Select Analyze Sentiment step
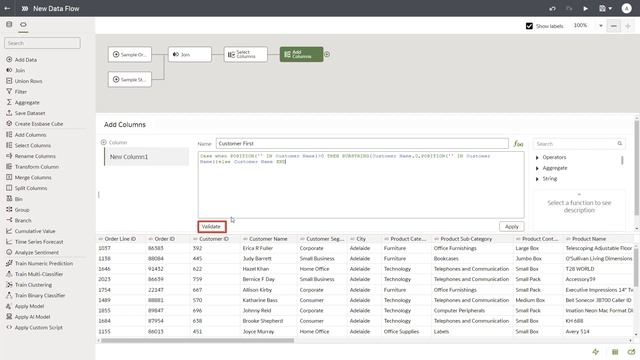Image resolution: width=640 pixels, height=360 pixels. click(32, 252)
